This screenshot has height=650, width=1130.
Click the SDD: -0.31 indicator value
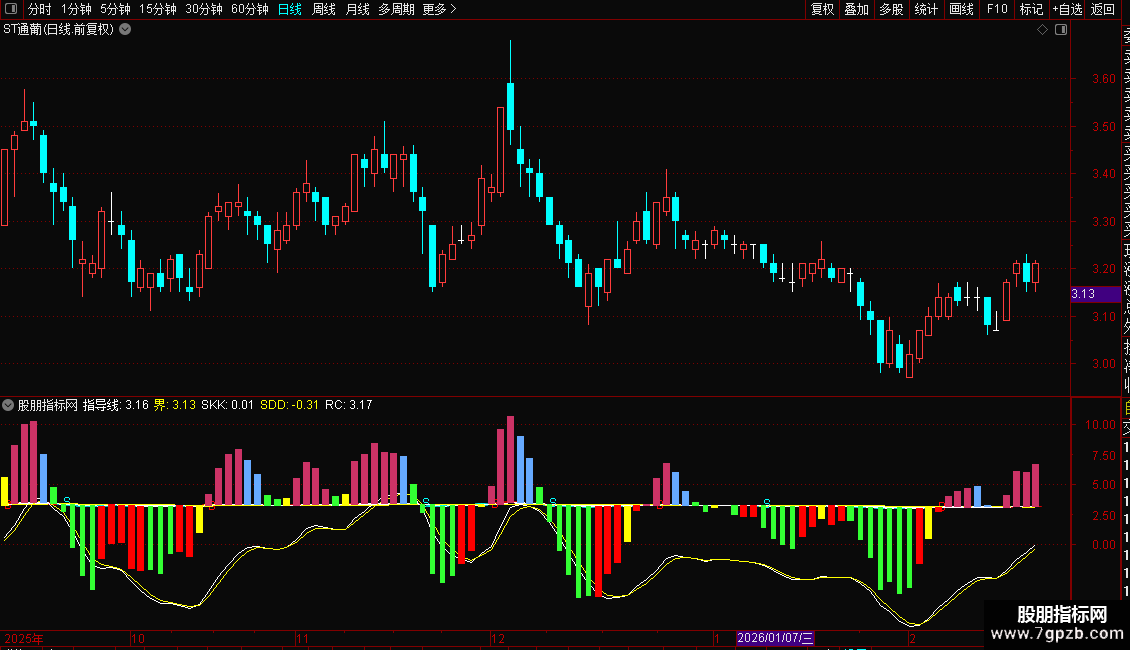pyautogui.click(x=289, y=405)
